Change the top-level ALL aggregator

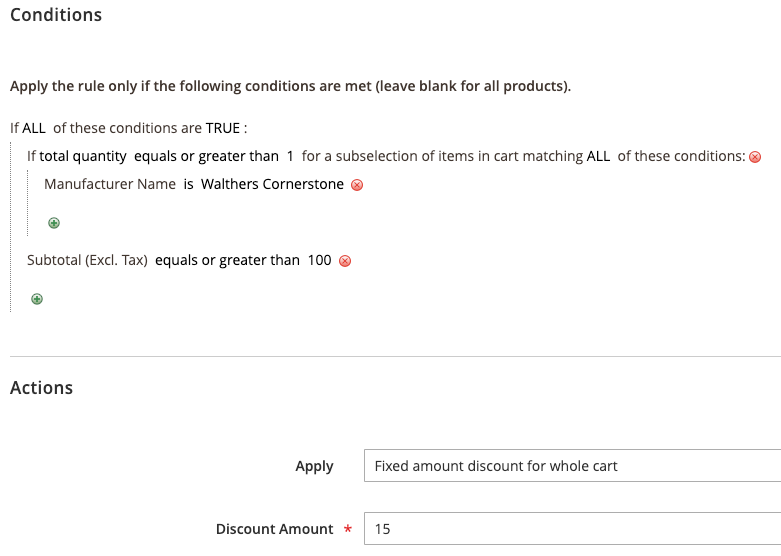[x=34, y=128]
